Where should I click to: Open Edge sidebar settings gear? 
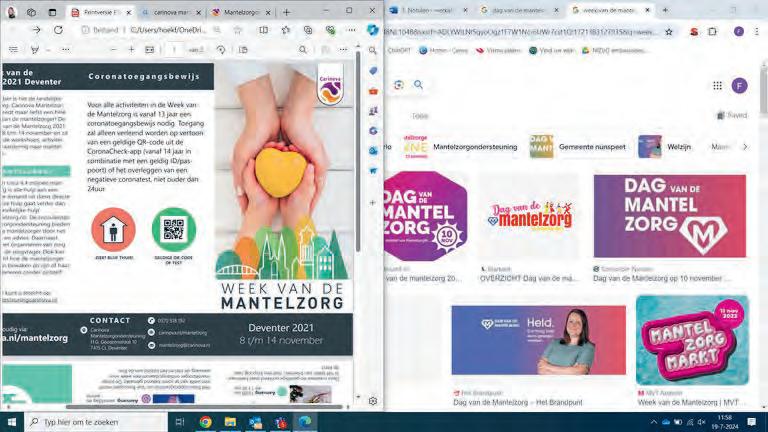(373, 401)
